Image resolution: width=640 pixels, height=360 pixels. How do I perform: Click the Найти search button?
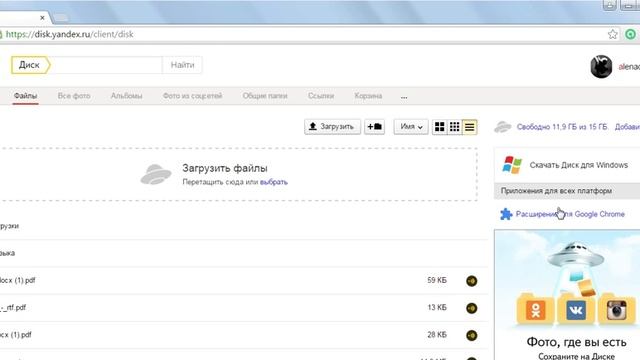tap(182, 65)
